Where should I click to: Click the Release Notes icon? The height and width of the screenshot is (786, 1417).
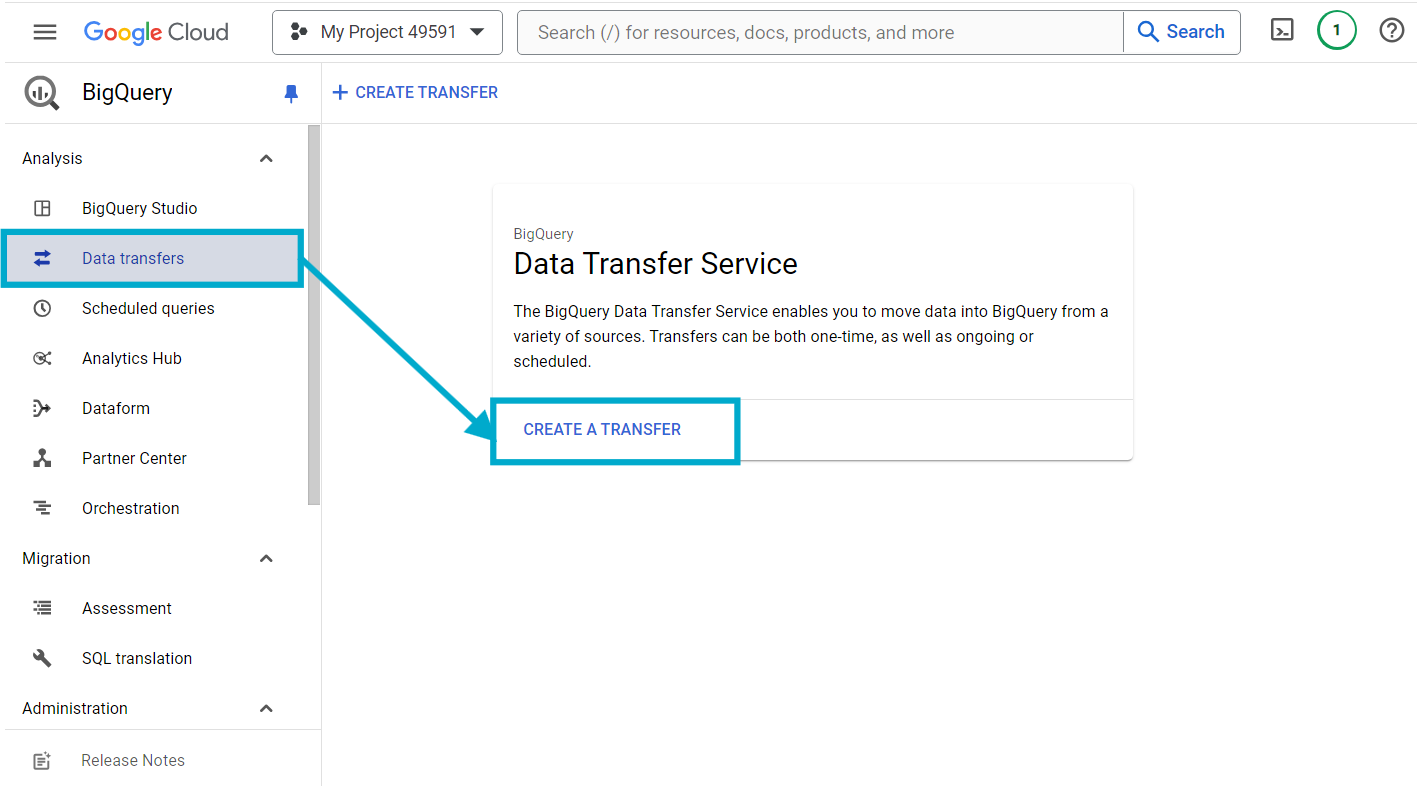click(x=42, y=761)
